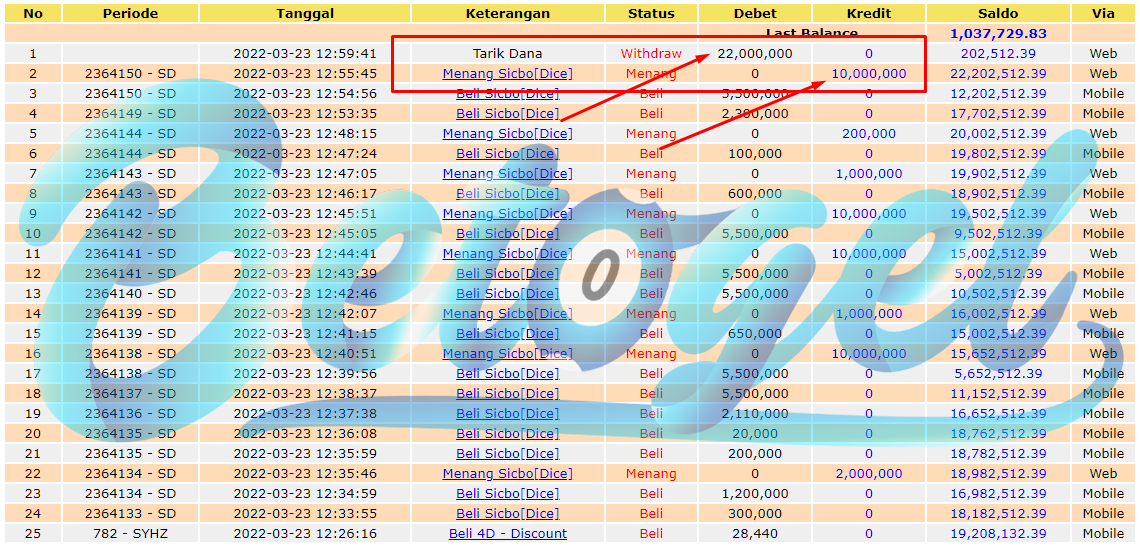Select the Status column header
This screenshot has height=546, width=1140.
[x=651, y=13]
